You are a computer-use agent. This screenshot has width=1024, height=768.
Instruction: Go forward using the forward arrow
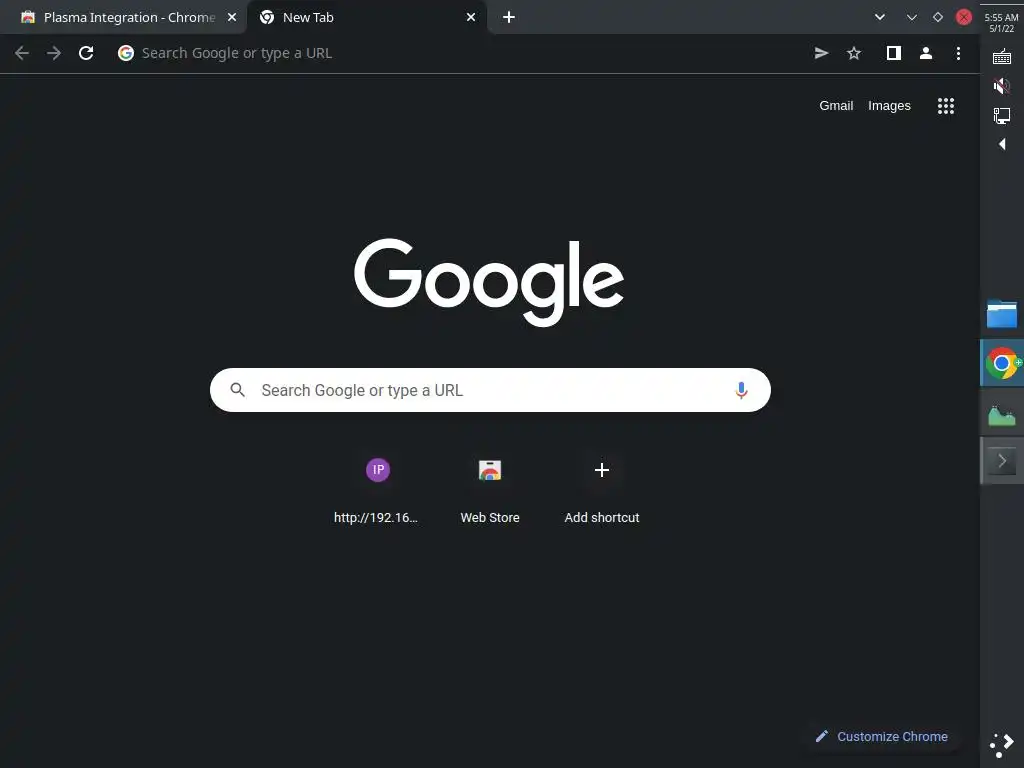pyautogui.click(x=54, y=53)
